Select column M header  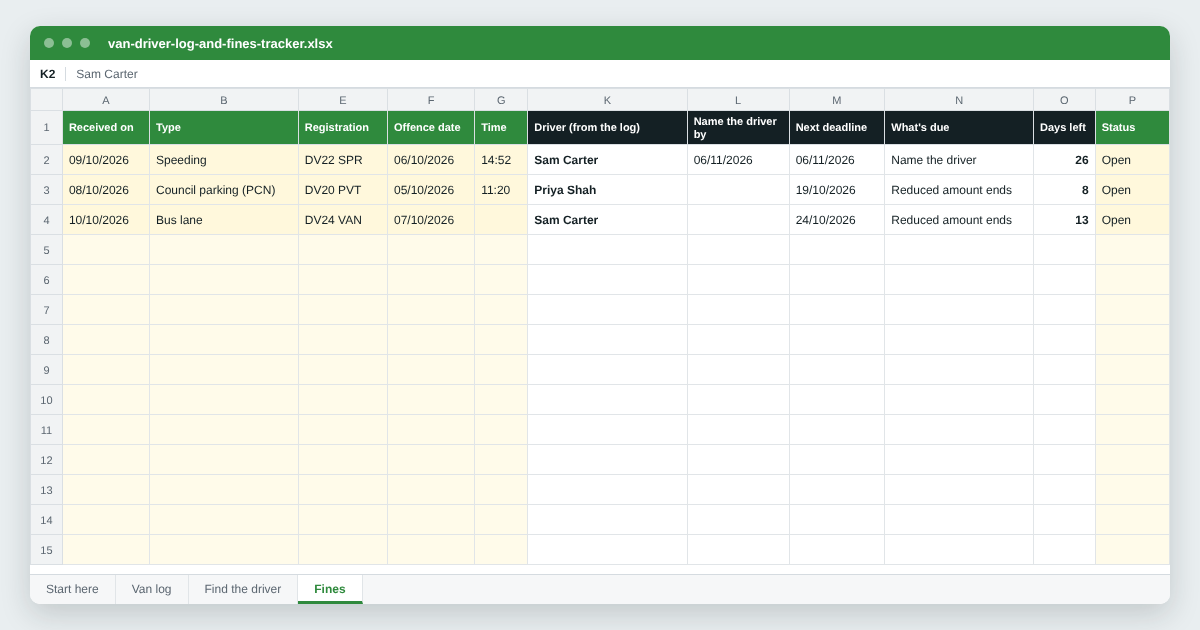837,100
